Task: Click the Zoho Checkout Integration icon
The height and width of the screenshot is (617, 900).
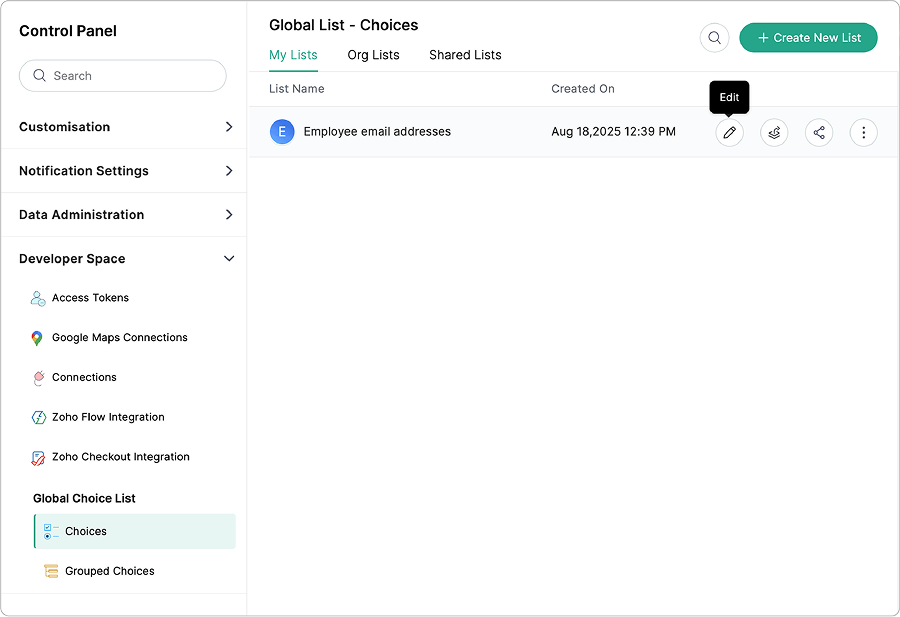Action: click(x=37, y=457)
